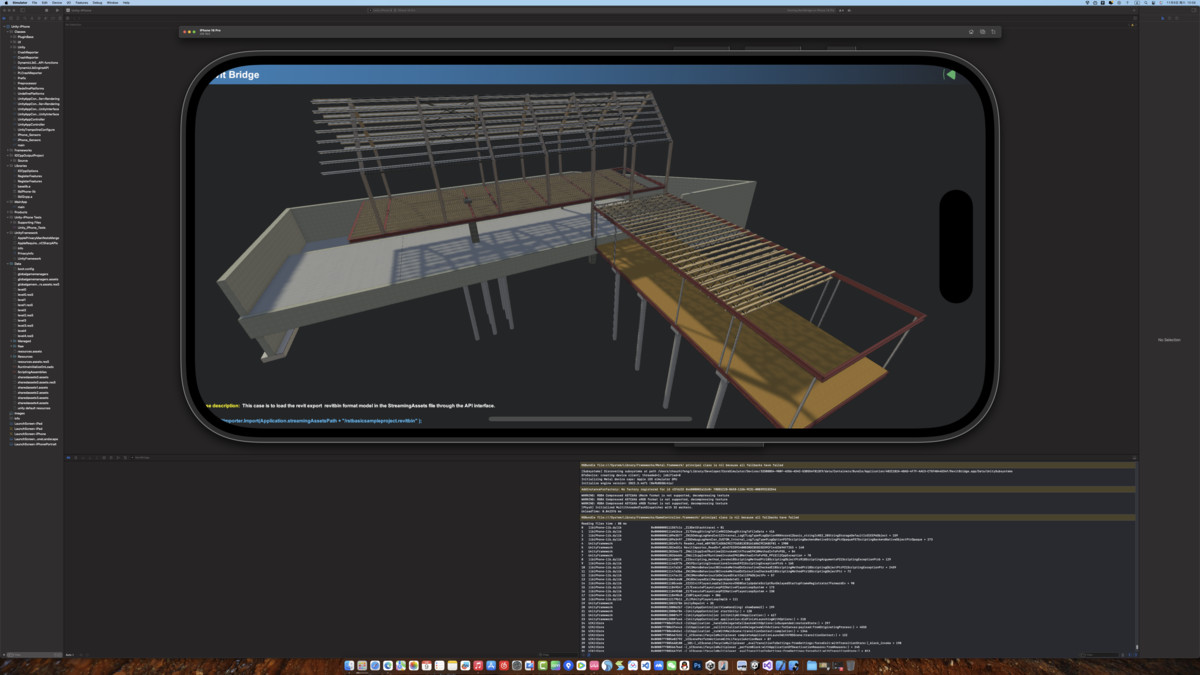Select unity default resources file
This screenshot has width=1200, height=675.
(x=33, y=408)
